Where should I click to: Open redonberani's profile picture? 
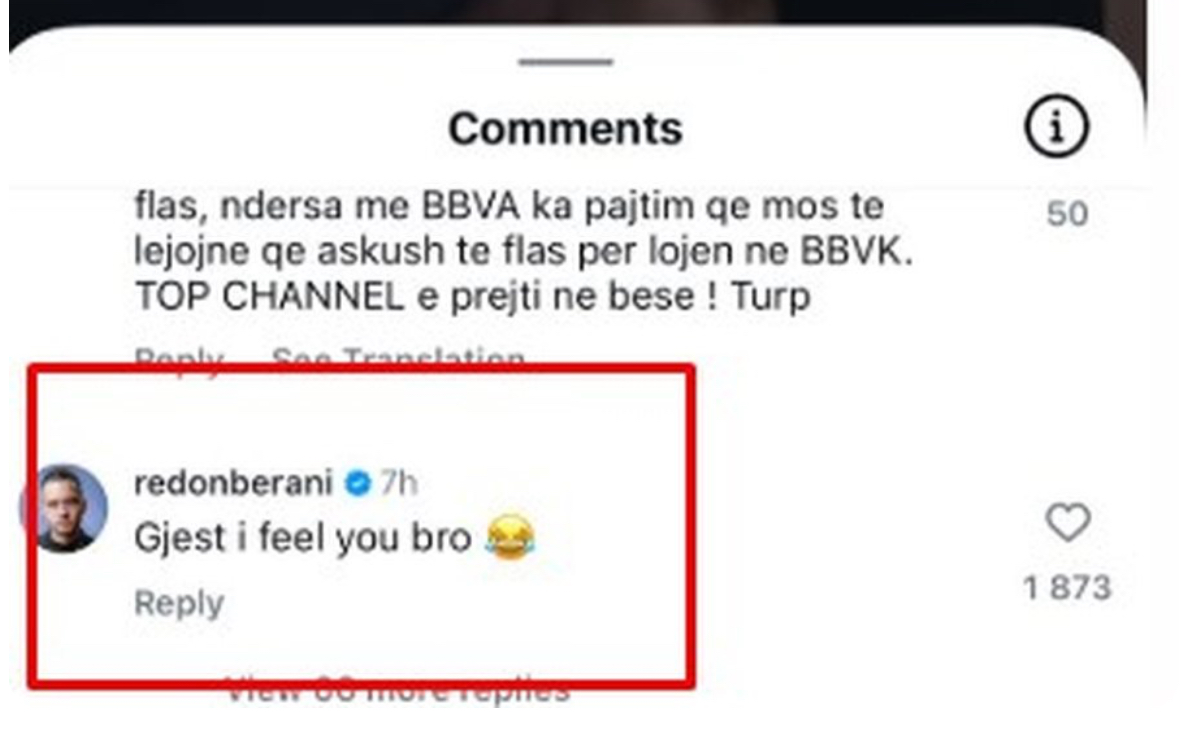[63, 508]
